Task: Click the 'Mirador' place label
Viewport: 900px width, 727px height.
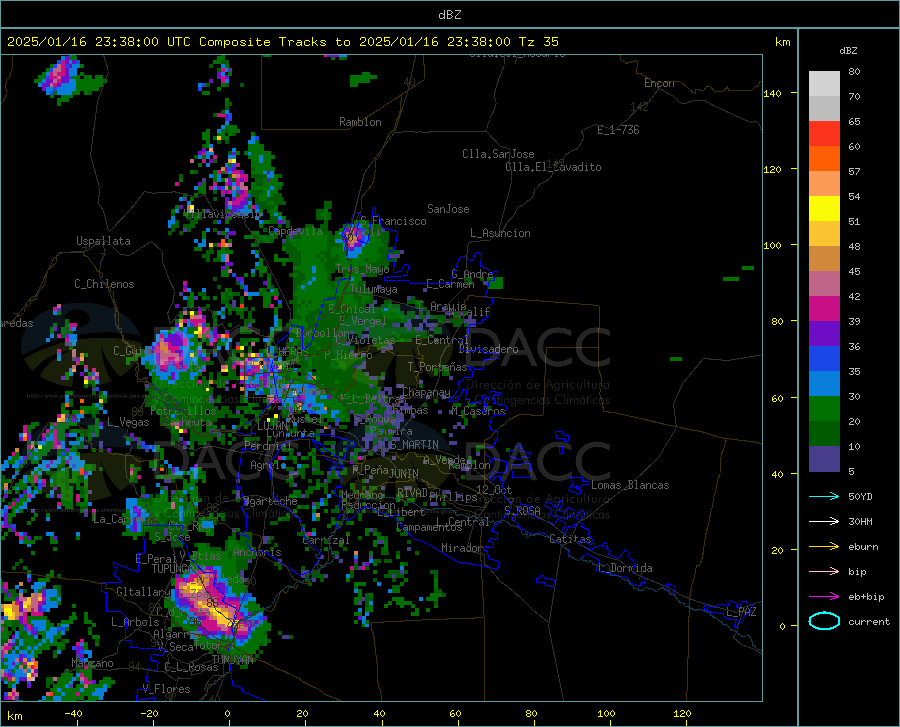Action: pyautogui.click(x=461, y=548)
